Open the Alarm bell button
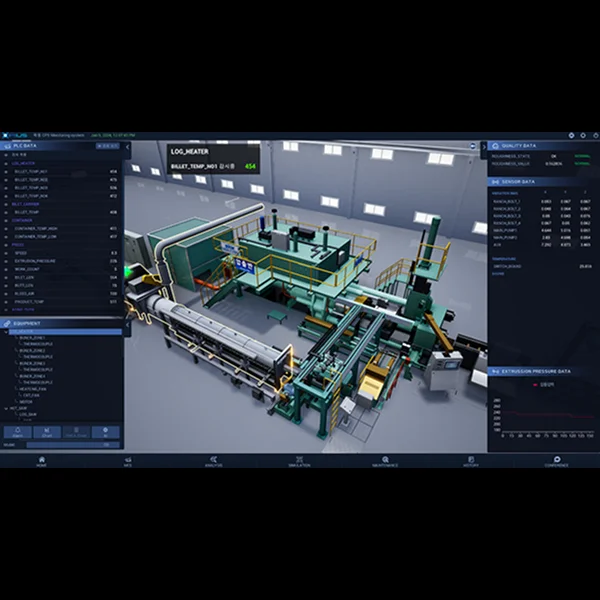The height and width of the screenshot is (600, 600). click(x=18, y=432)
